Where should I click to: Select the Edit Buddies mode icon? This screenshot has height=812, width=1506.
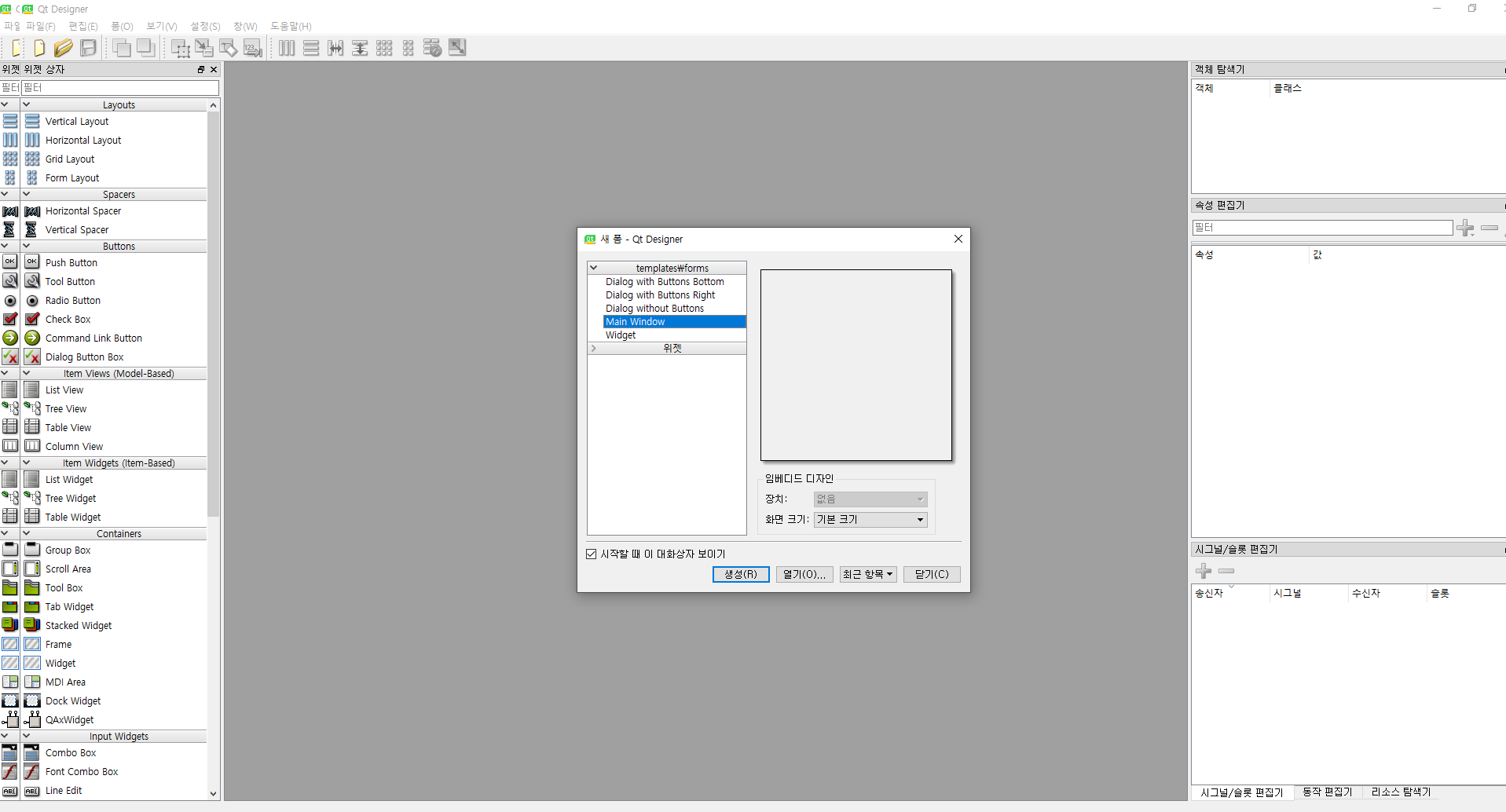pyautogui.click(x=229, y=48)
